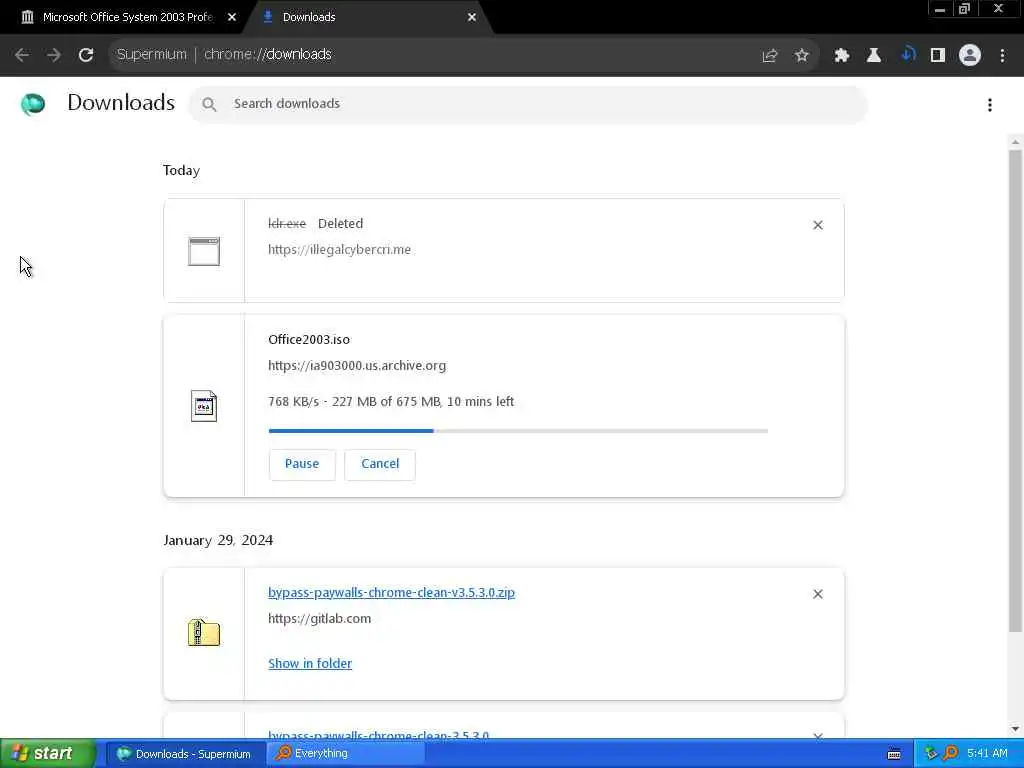
Task: Click the Office2003.iso download progress bar
Action: coord(518,431)
